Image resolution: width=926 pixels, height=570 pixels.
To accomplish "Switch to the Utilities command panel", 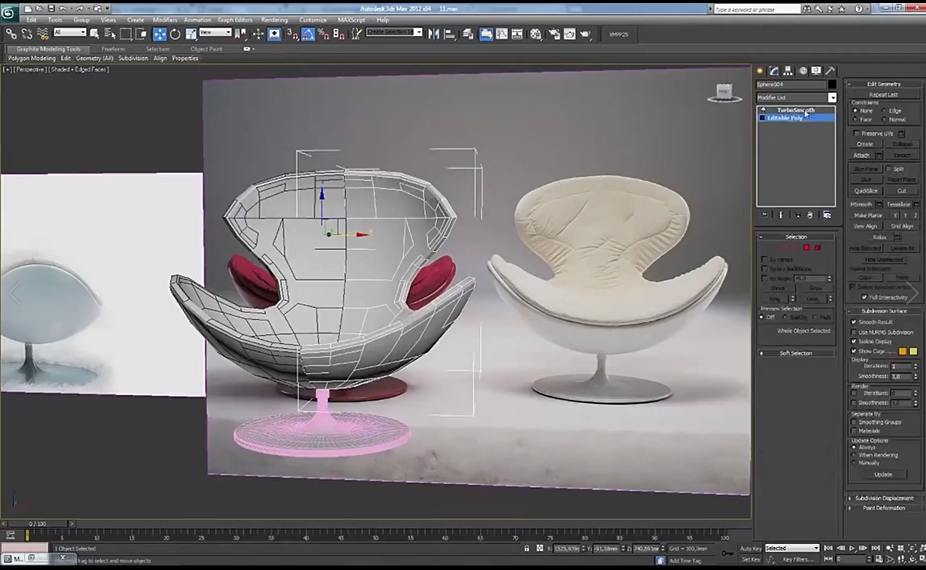I will click(830, 71).
